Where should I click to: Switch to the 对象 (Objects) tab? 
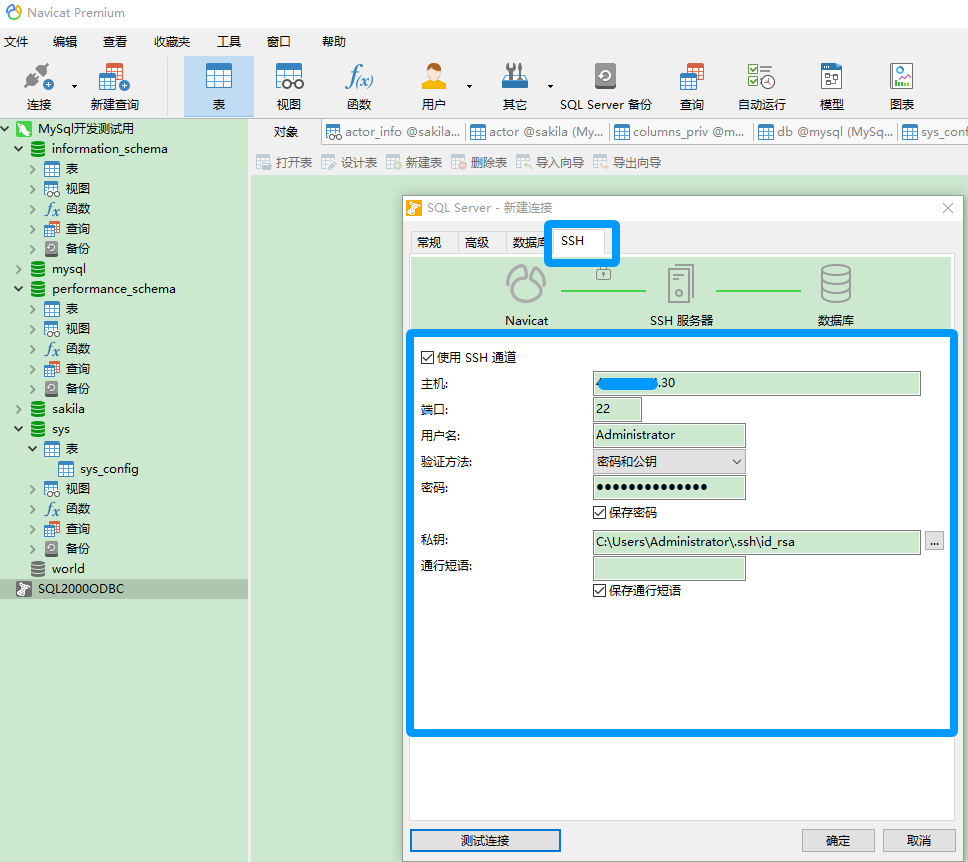286,132
